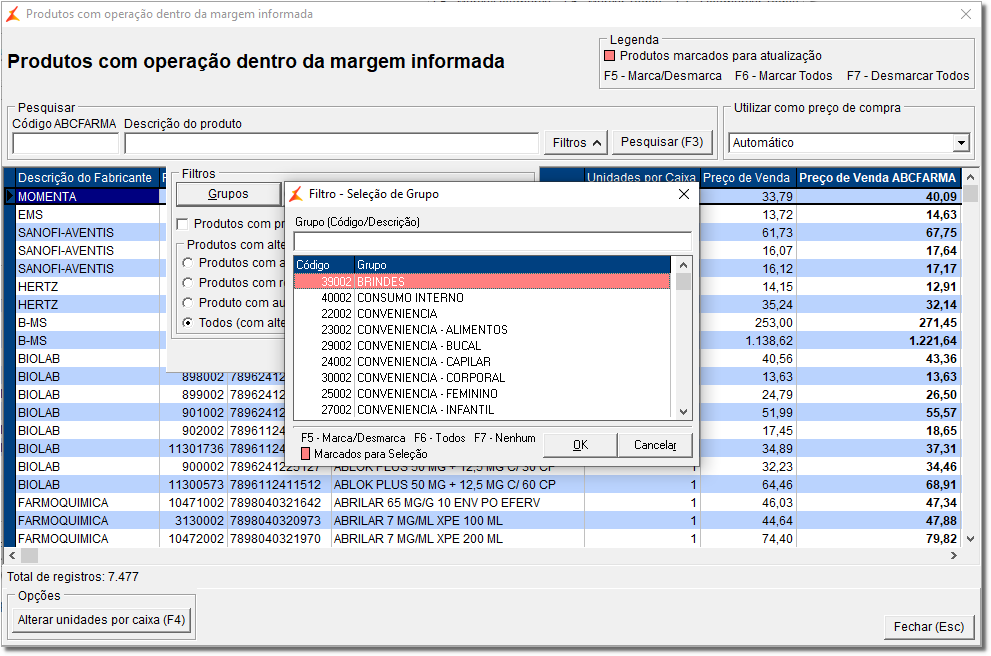Click the main table vertical scroll up arrow
This screenshot has width=991, height=656.
pyautogui.click(x=971, y=178)
